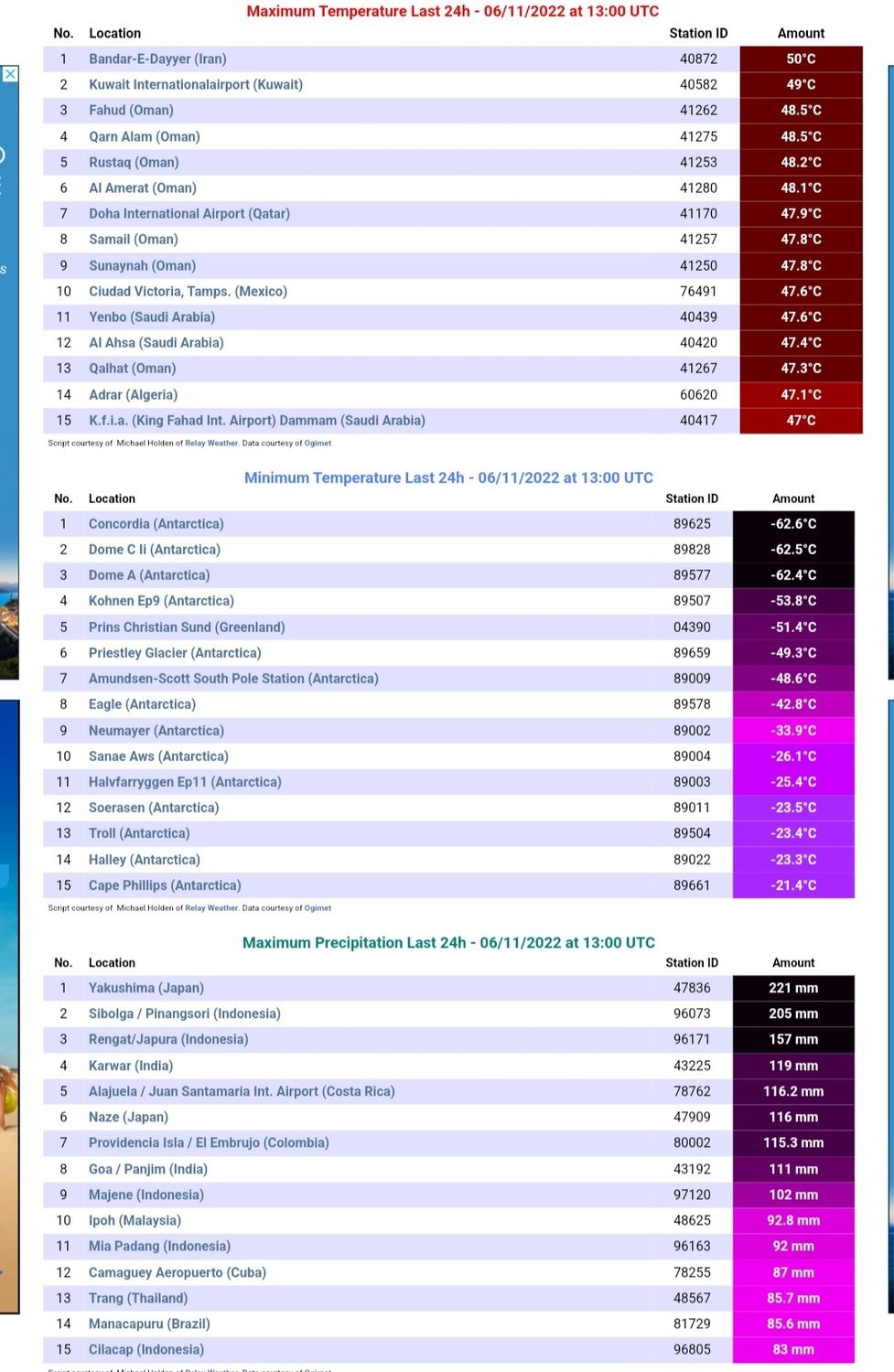Open Relay Weather link under Maximum Temperature table

coord(211,444)
